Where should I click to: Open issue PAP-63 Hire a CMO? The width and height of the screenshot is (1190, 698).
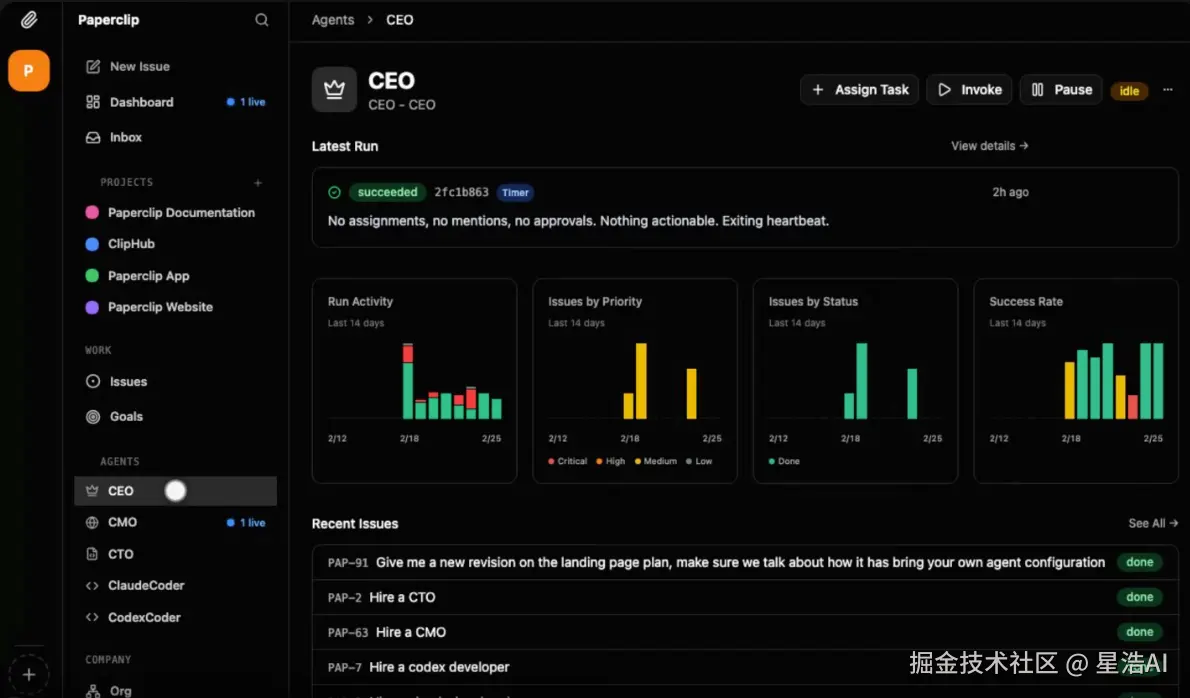click(745, 632)
